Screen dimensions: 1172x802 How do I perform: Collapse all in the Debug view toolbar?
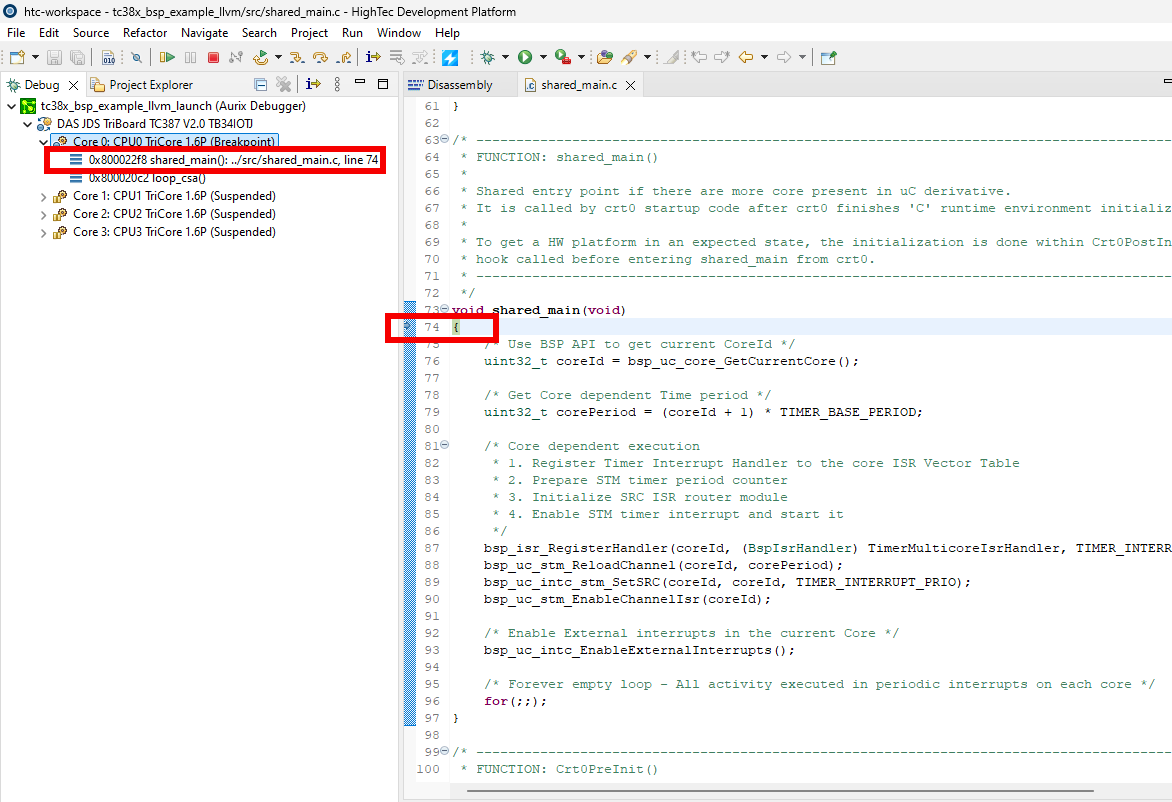point(261,85)
